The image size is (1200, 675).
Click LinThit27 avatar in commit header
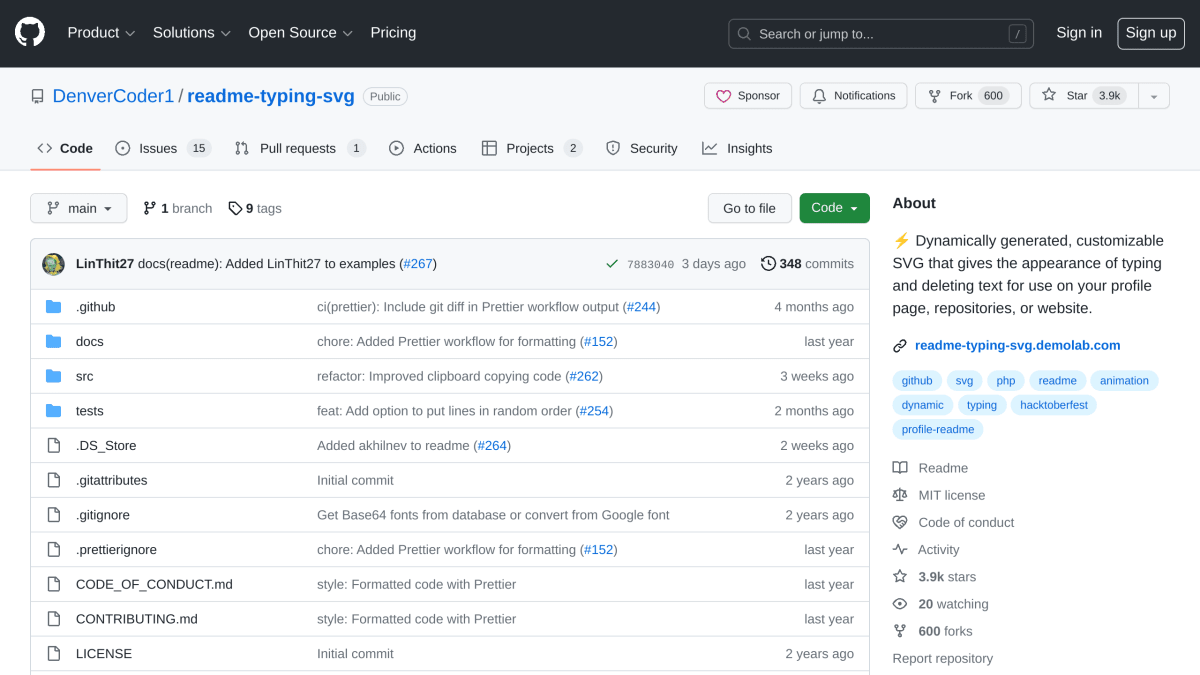[53, 264]
